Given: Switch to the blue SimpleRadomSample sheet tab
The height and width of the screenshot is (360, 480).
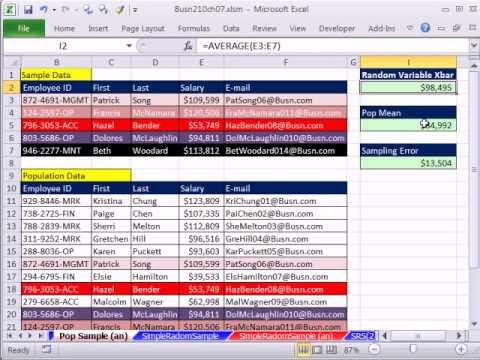Looking at the screenshot, I should pyautogui.click(x=180, y=336).
